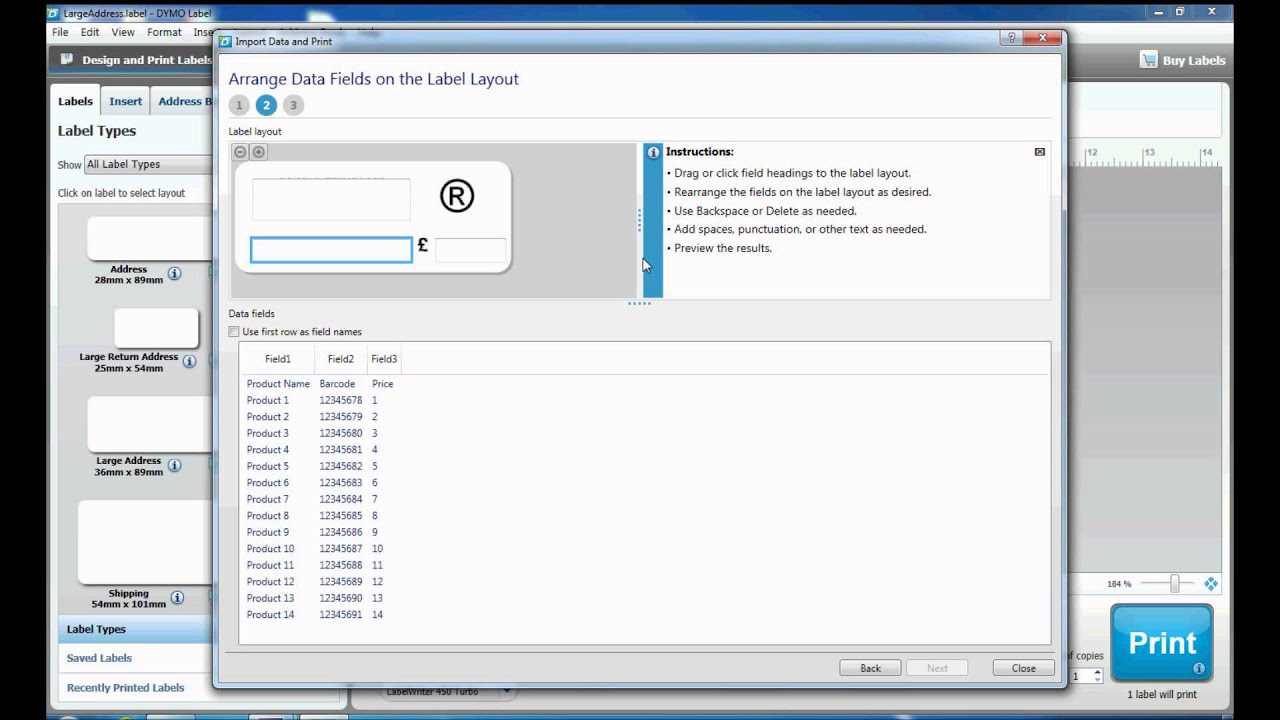Click the Buy Labels shopping cart icon

point(1149,60)
